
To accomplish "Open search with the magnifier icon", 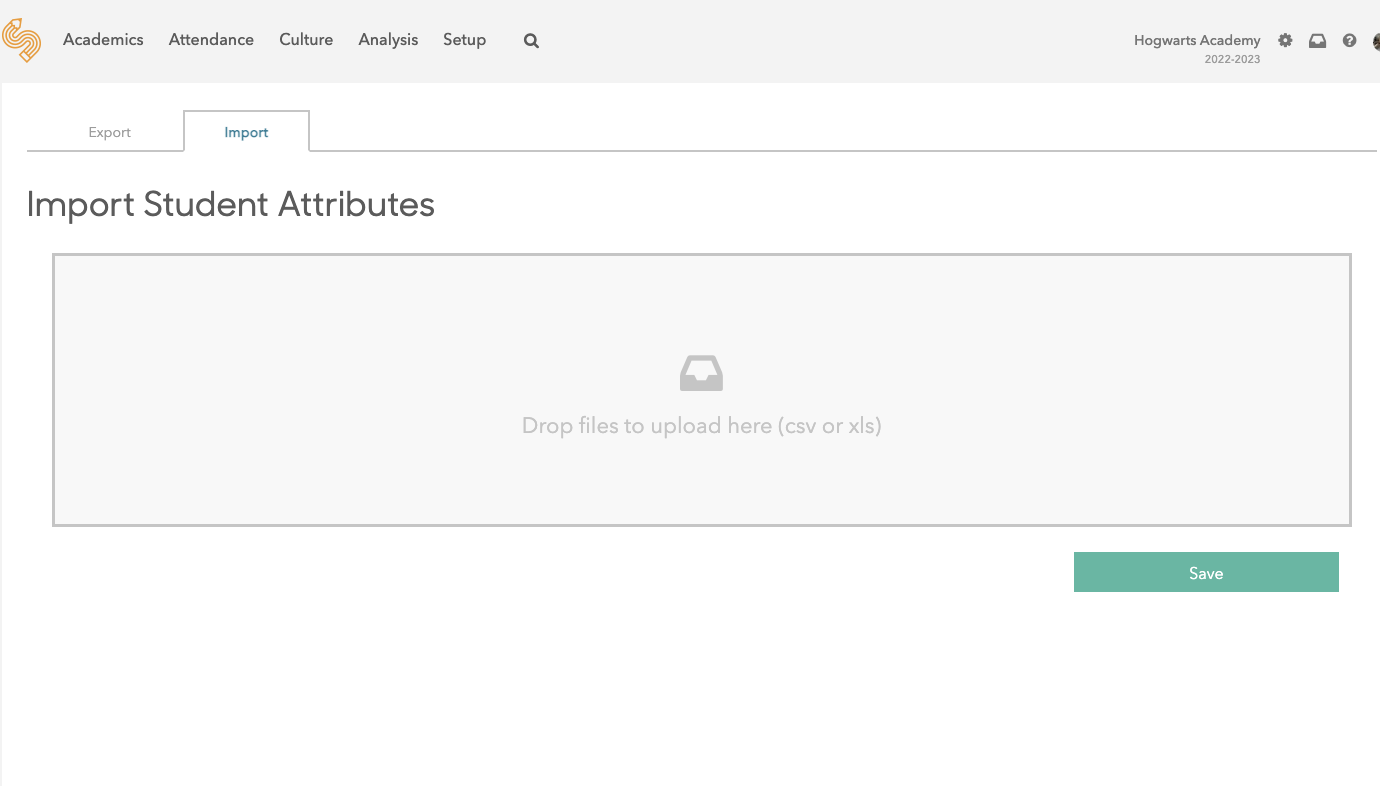I will pyautogui.click(x=531, y=41).
